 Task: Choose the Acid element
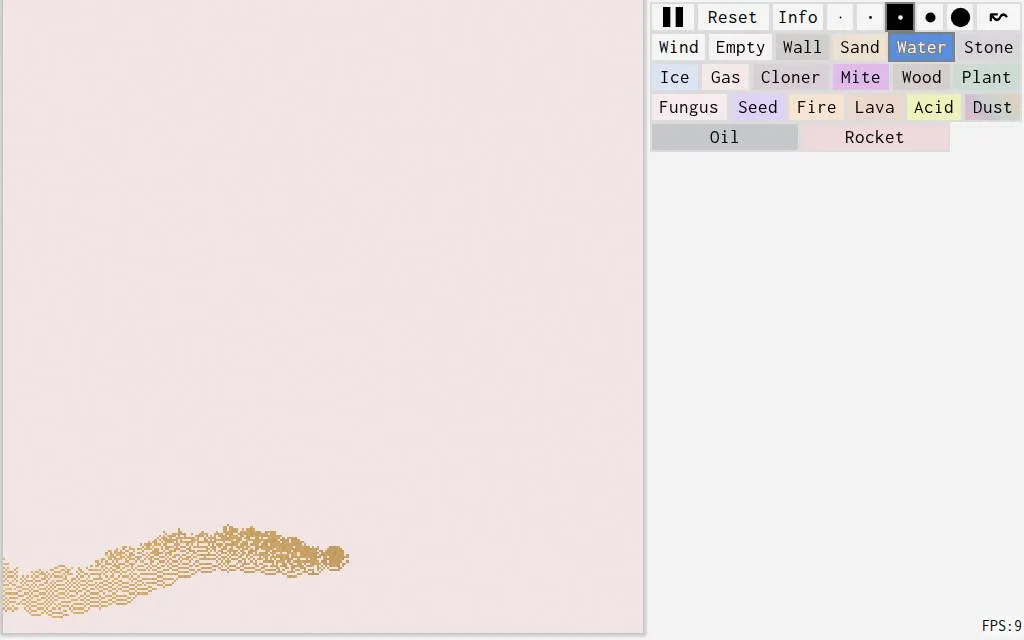[x=933, y=107]
